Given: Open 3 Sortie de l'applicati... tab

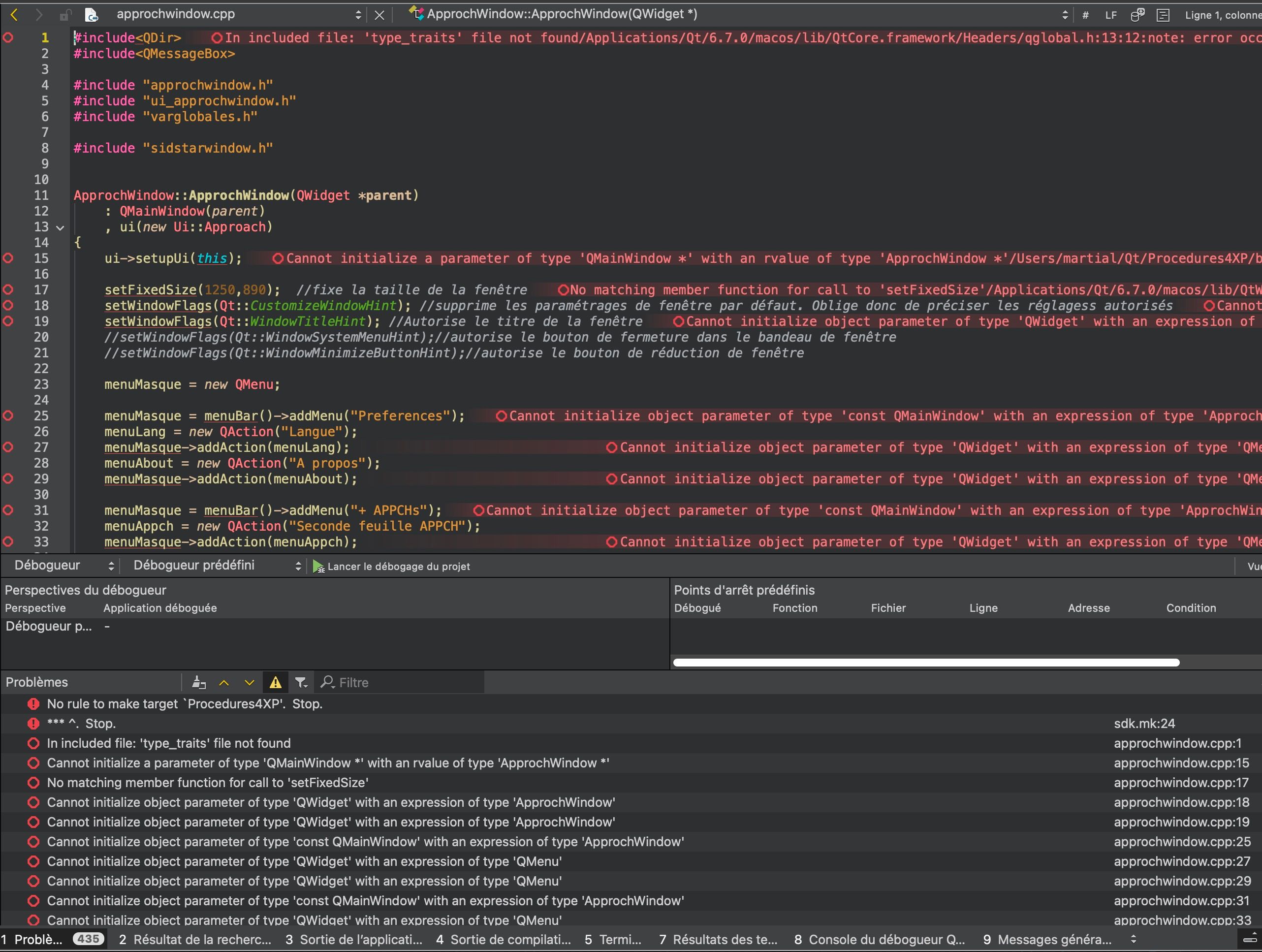Looking at the screenshot, I should pos(354,939).
